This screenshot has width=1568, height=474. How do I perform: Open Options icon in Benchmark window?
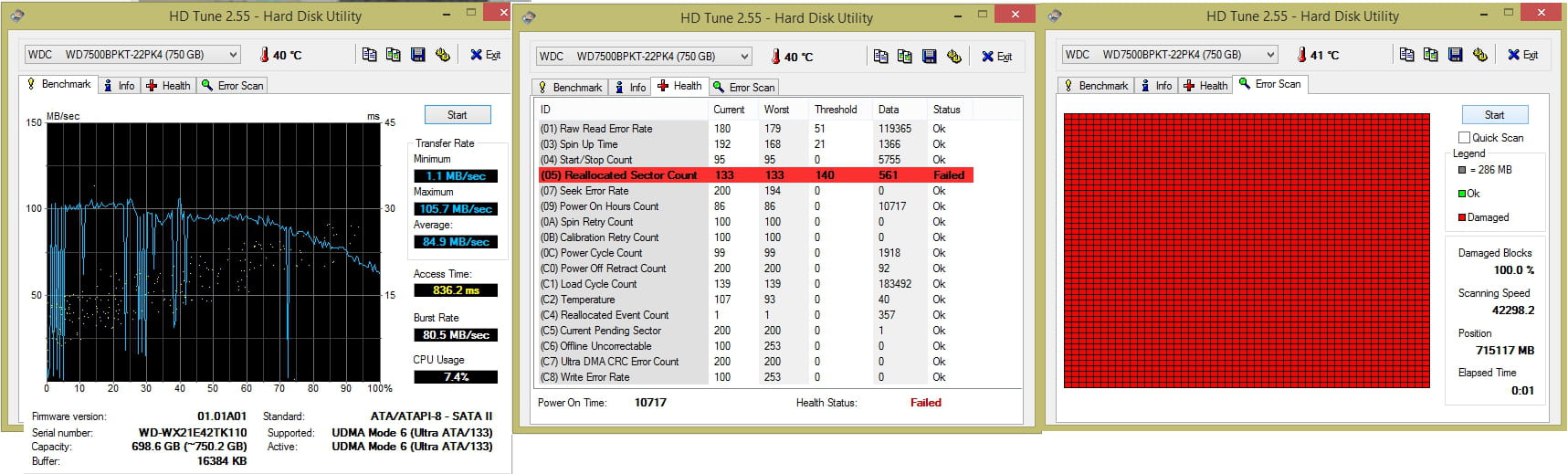(x=443, y=55)
